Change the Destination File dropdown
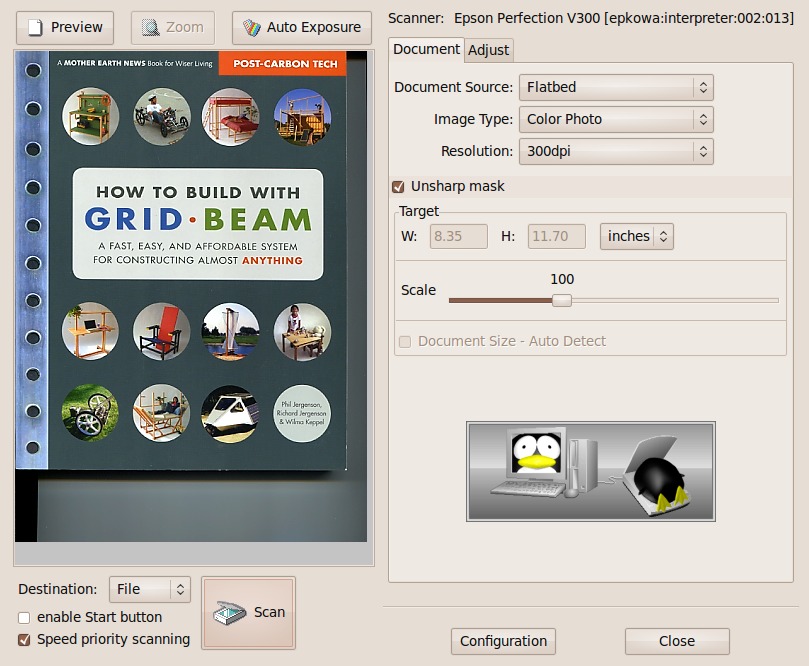This screenshot has height=666, width=809. point(149,590)
